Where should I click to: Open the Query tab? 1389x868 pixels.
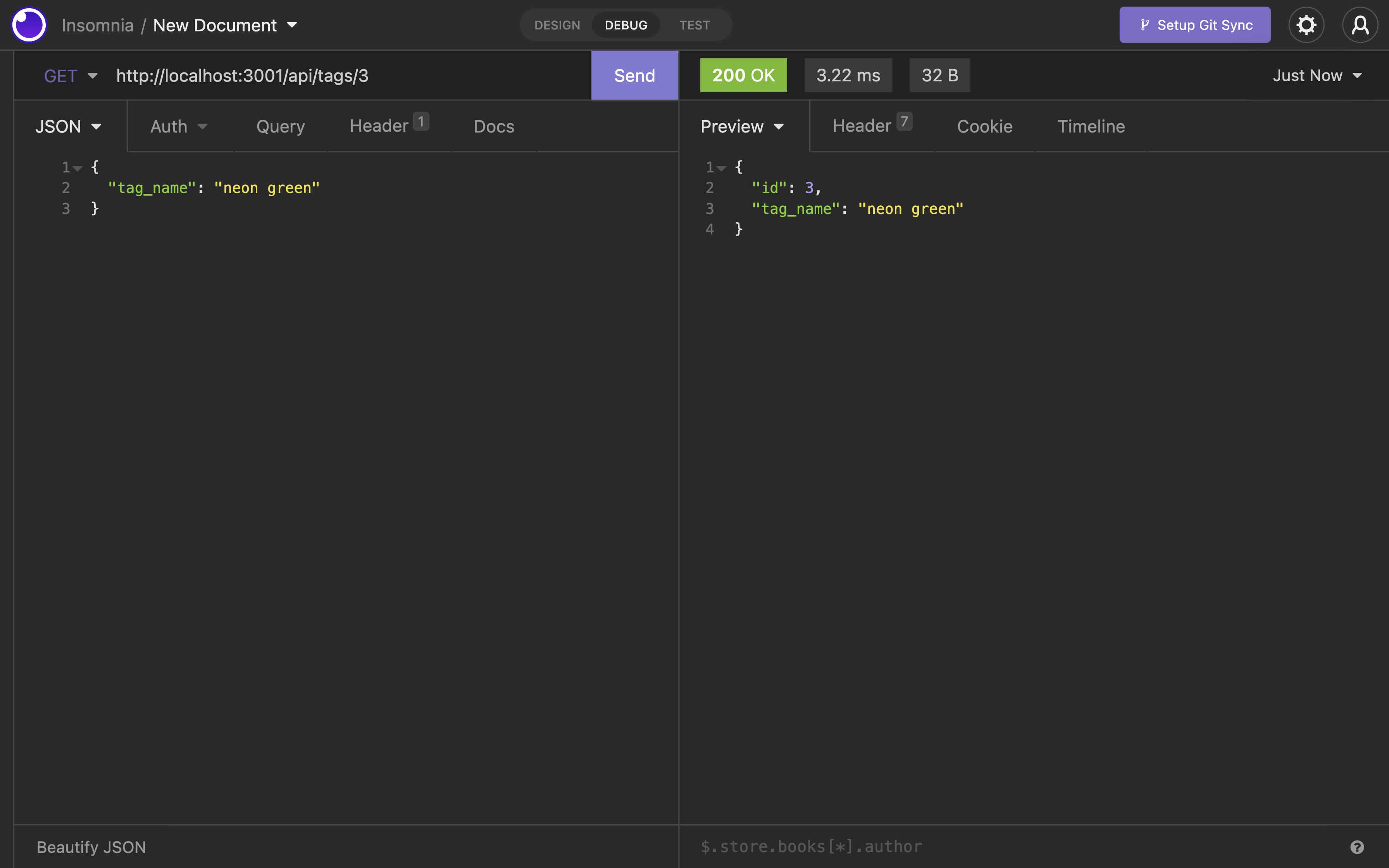pyautogui.click(x=280, y=126)
